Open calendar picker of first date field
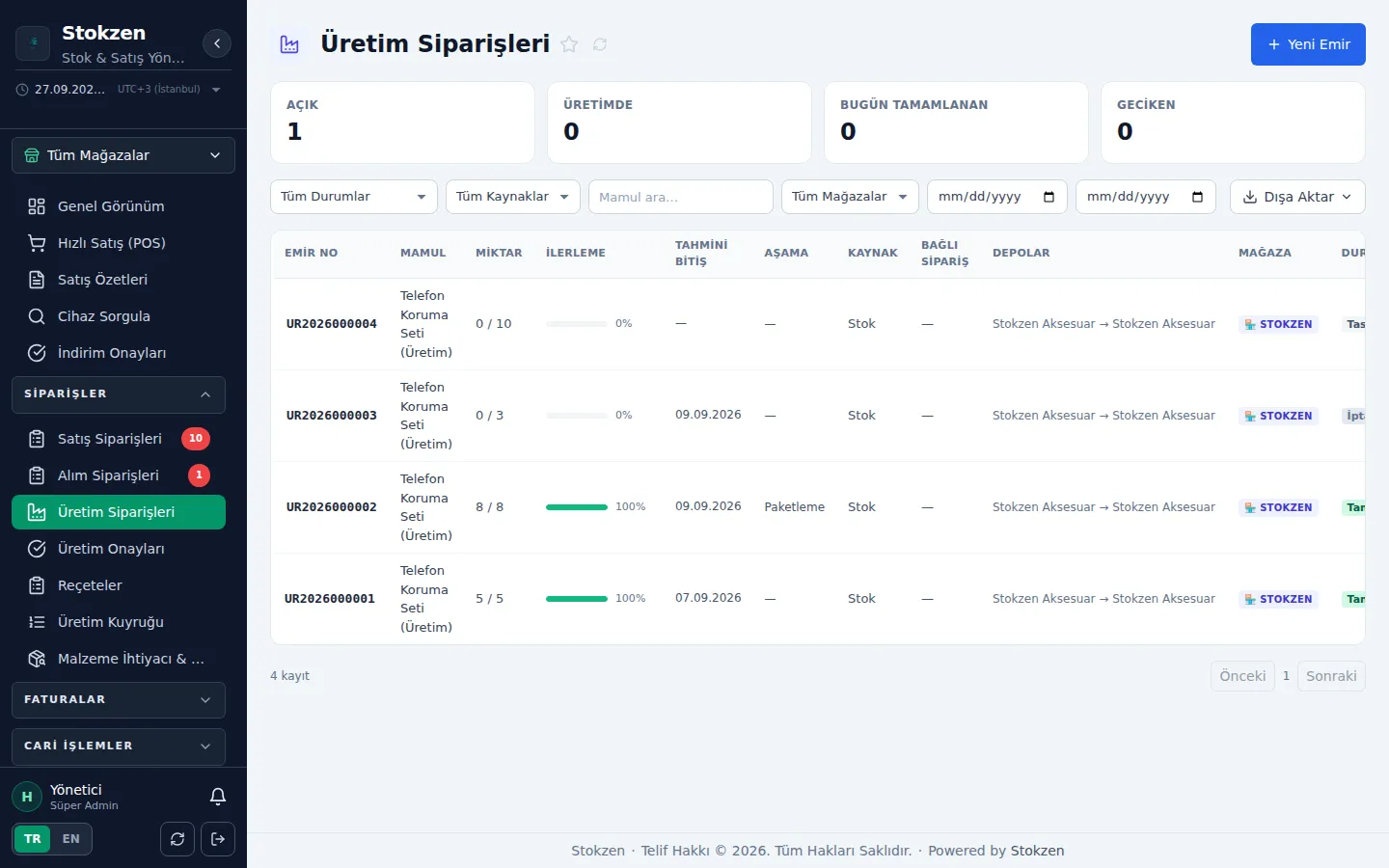This screenshot has width=1389, height=868. point(1049,197)
